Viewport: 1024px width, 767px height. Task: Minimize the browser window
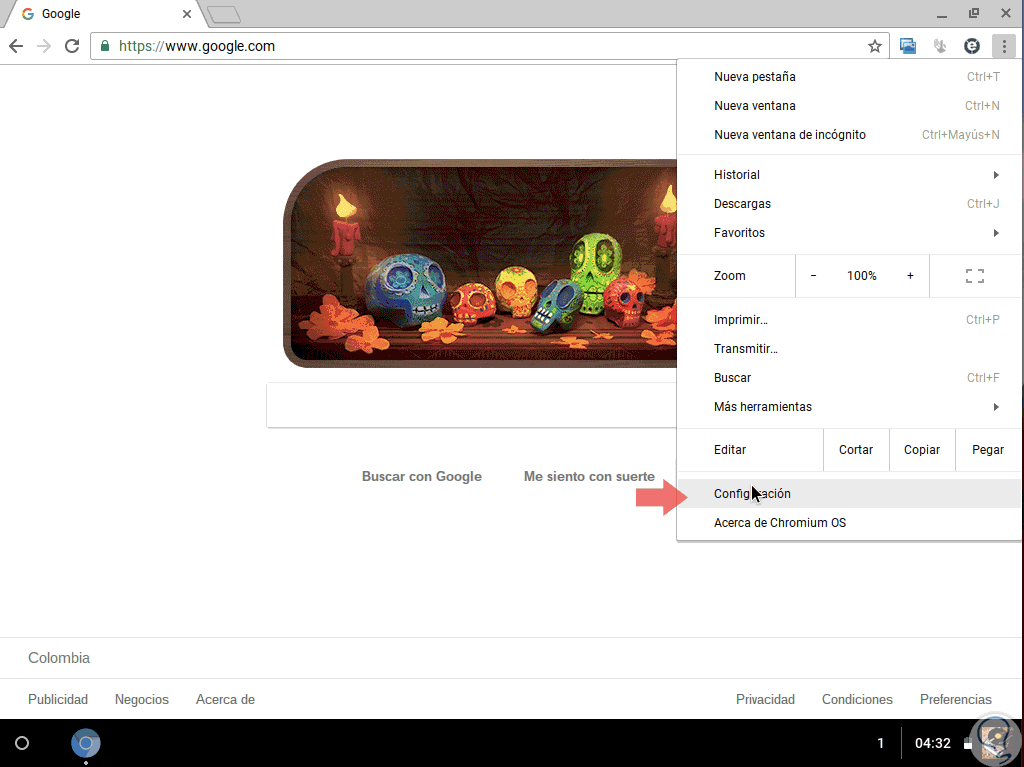pos(942,14)
